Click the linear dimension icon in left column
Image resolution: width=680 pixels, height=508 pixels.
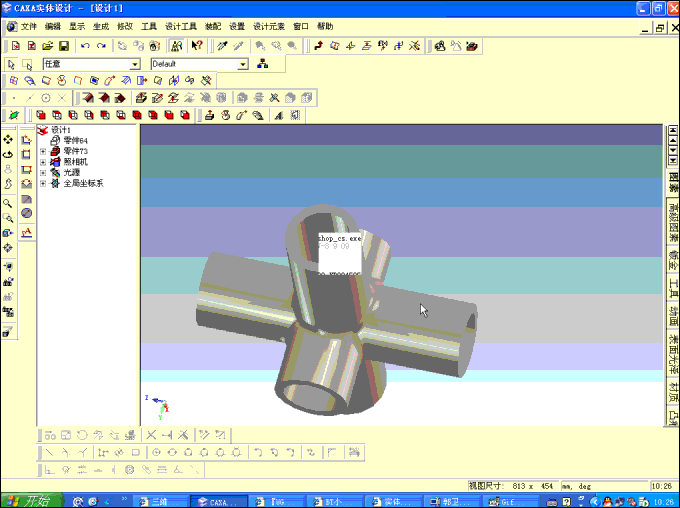[x=27, y=140]
